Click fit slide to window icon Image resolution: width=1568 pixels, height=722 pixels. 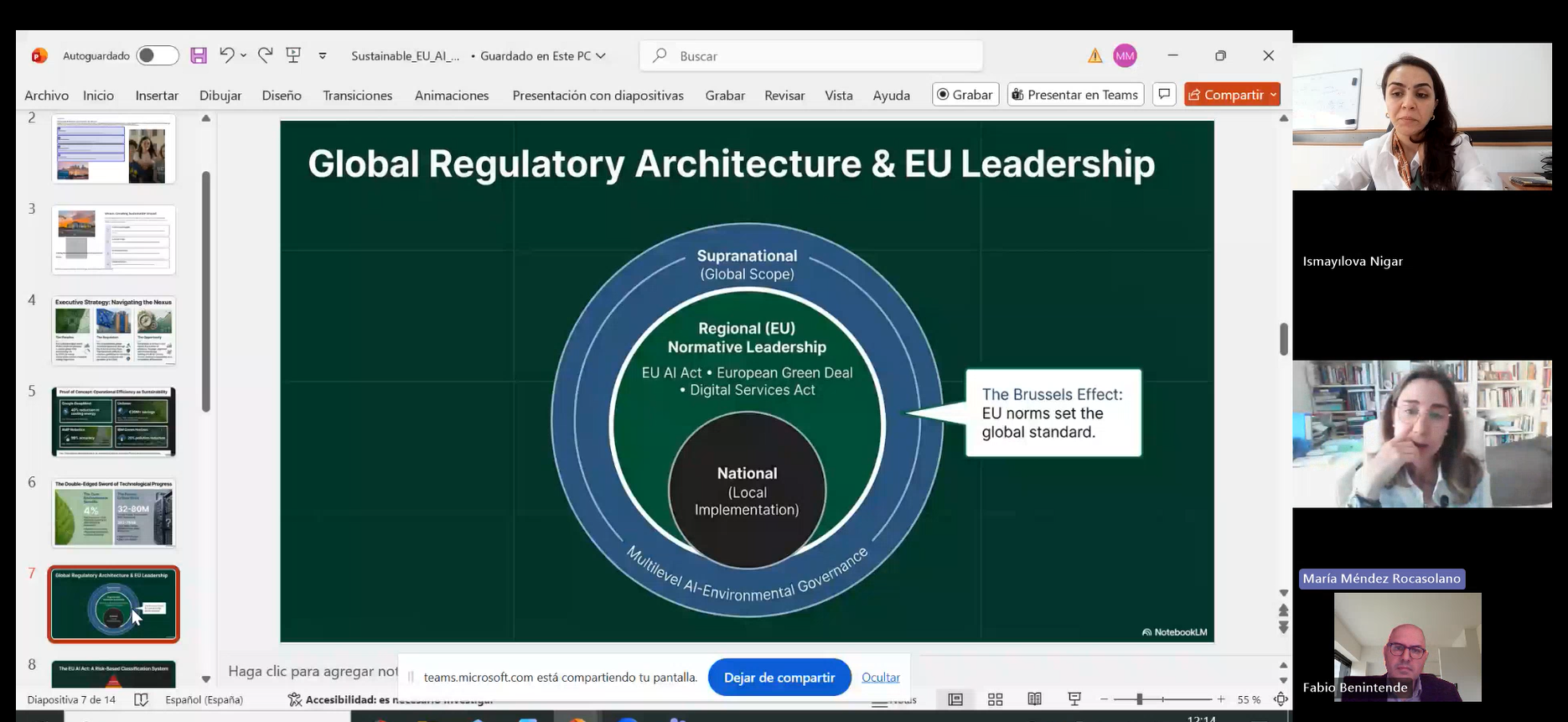pos(1281,699)
